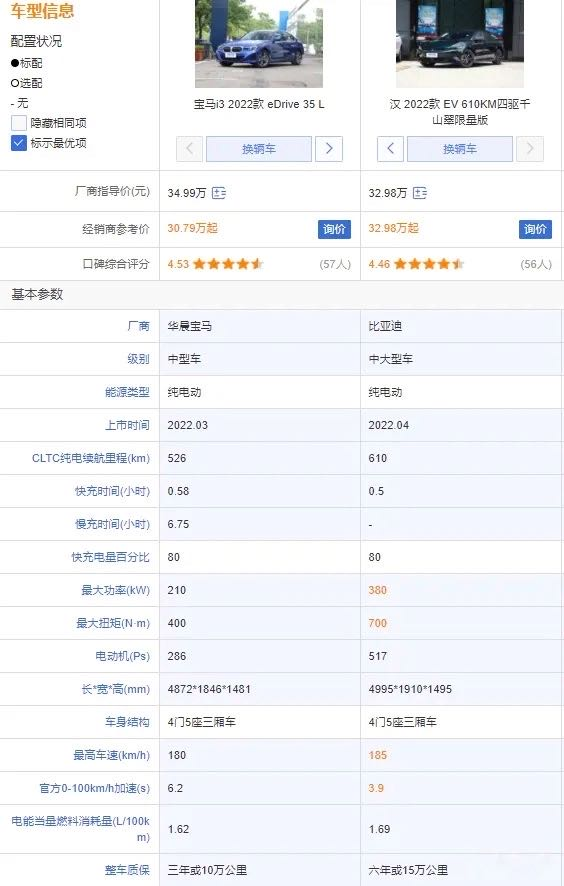Click 能源类型 parameter label

tap(127, 392)
